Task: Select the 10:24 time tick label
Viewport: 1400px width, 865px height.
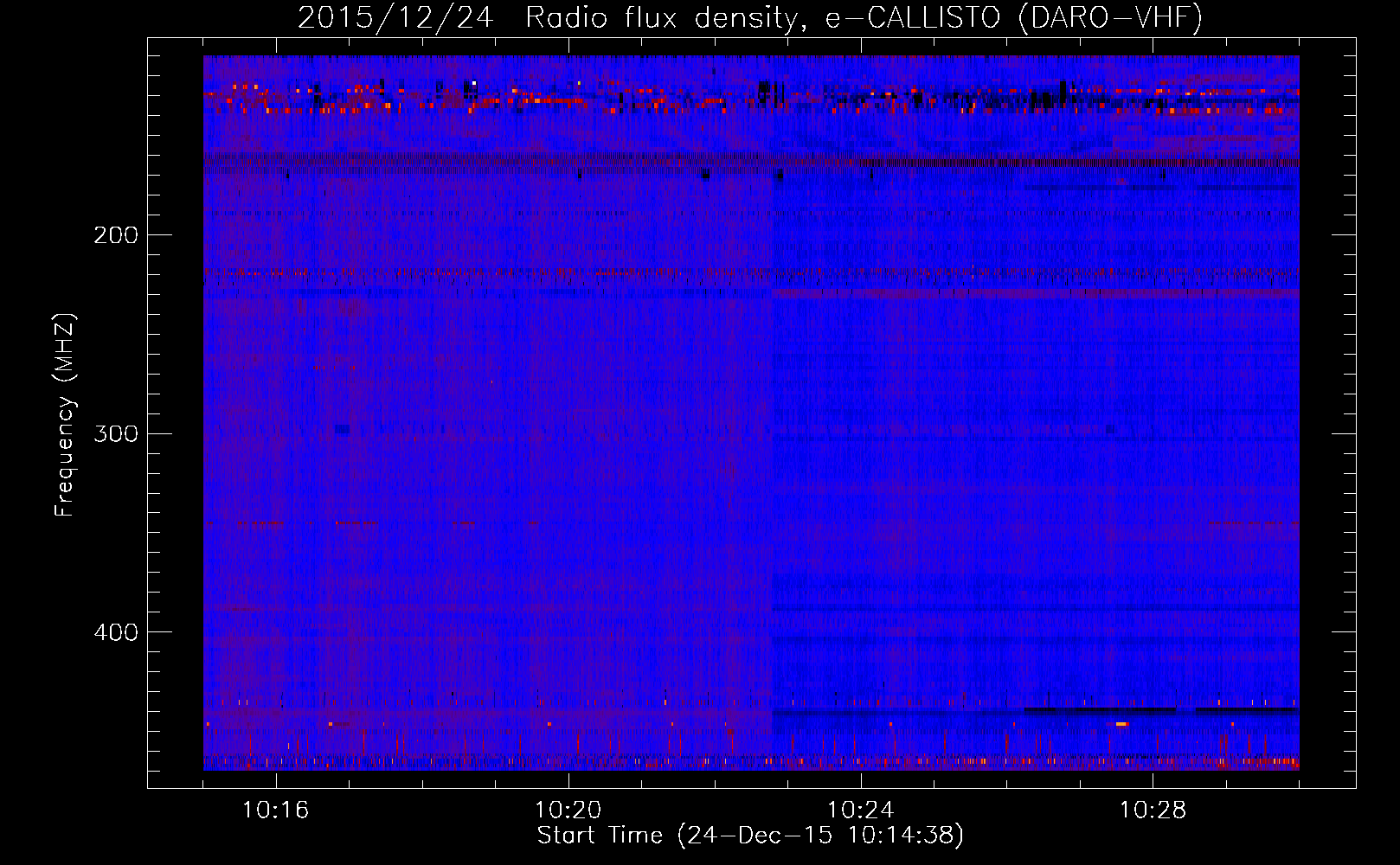Action: (x=861, y=811)
